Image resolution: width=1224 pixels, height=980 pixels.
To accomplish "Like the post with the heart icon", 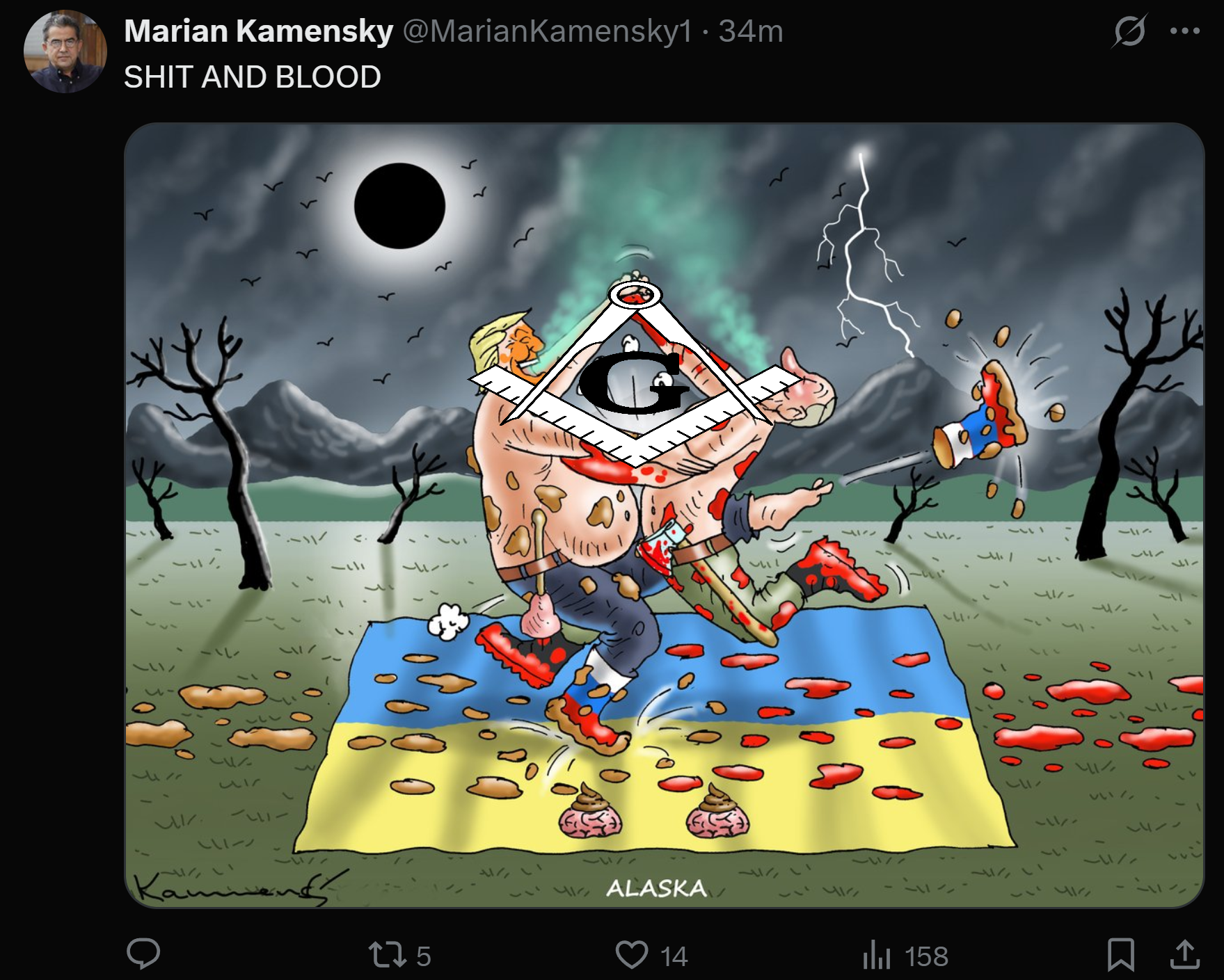I will 632,955.
